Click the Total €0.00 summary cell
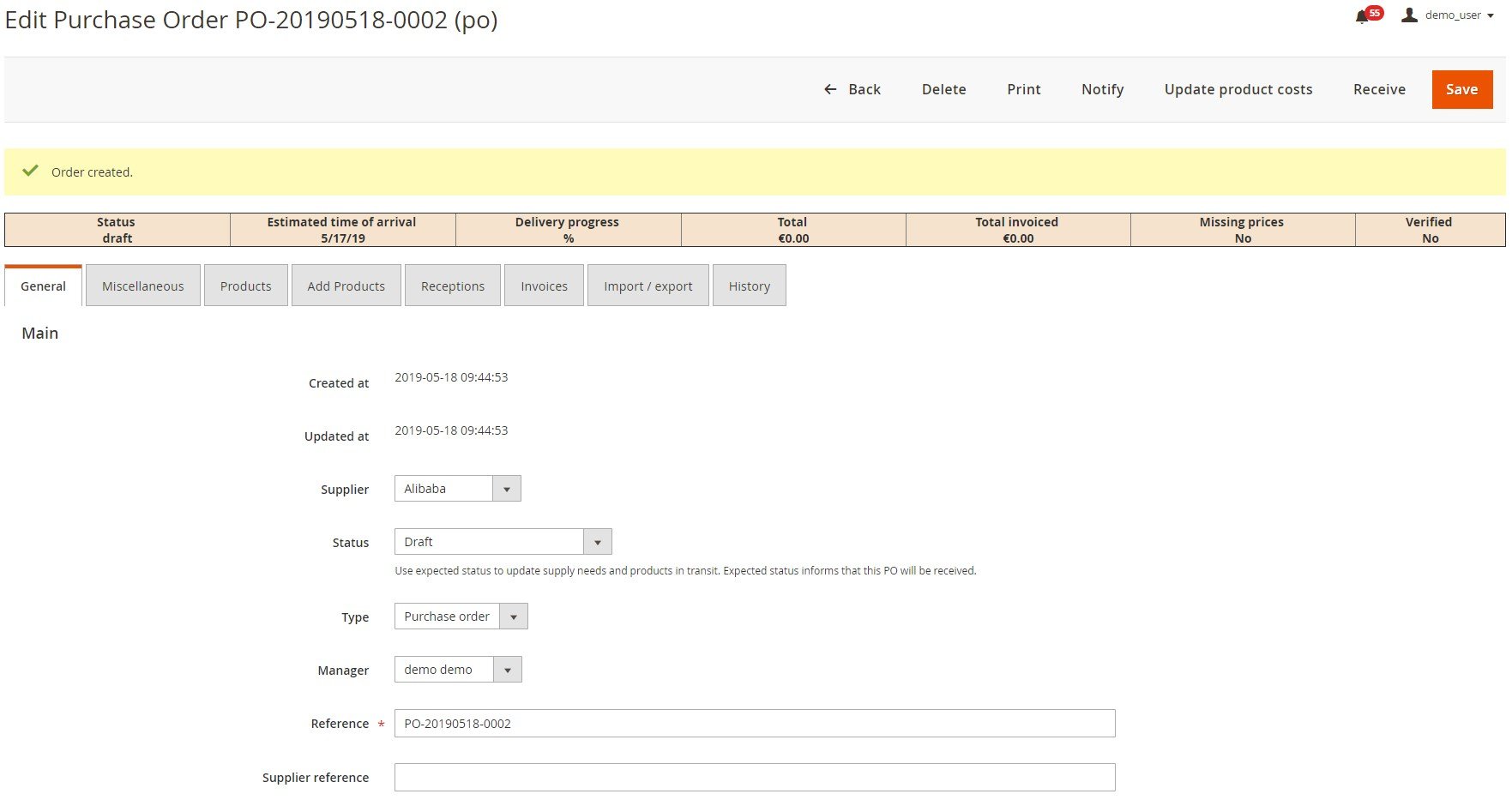This screenshot has height=800, width=1512. pyautogui.click(x=793, y=230)
